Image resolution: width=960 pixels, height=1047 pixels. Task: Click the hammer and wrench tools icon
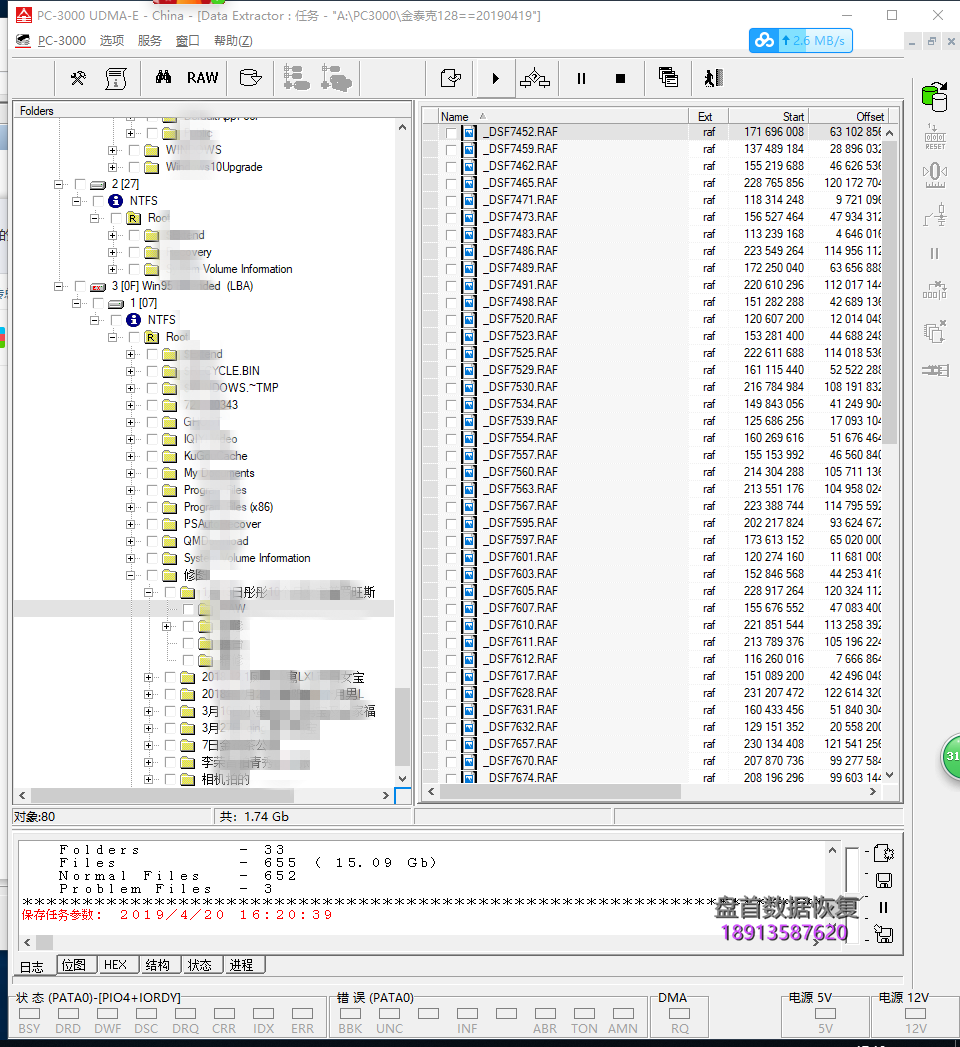click(78, 78)
